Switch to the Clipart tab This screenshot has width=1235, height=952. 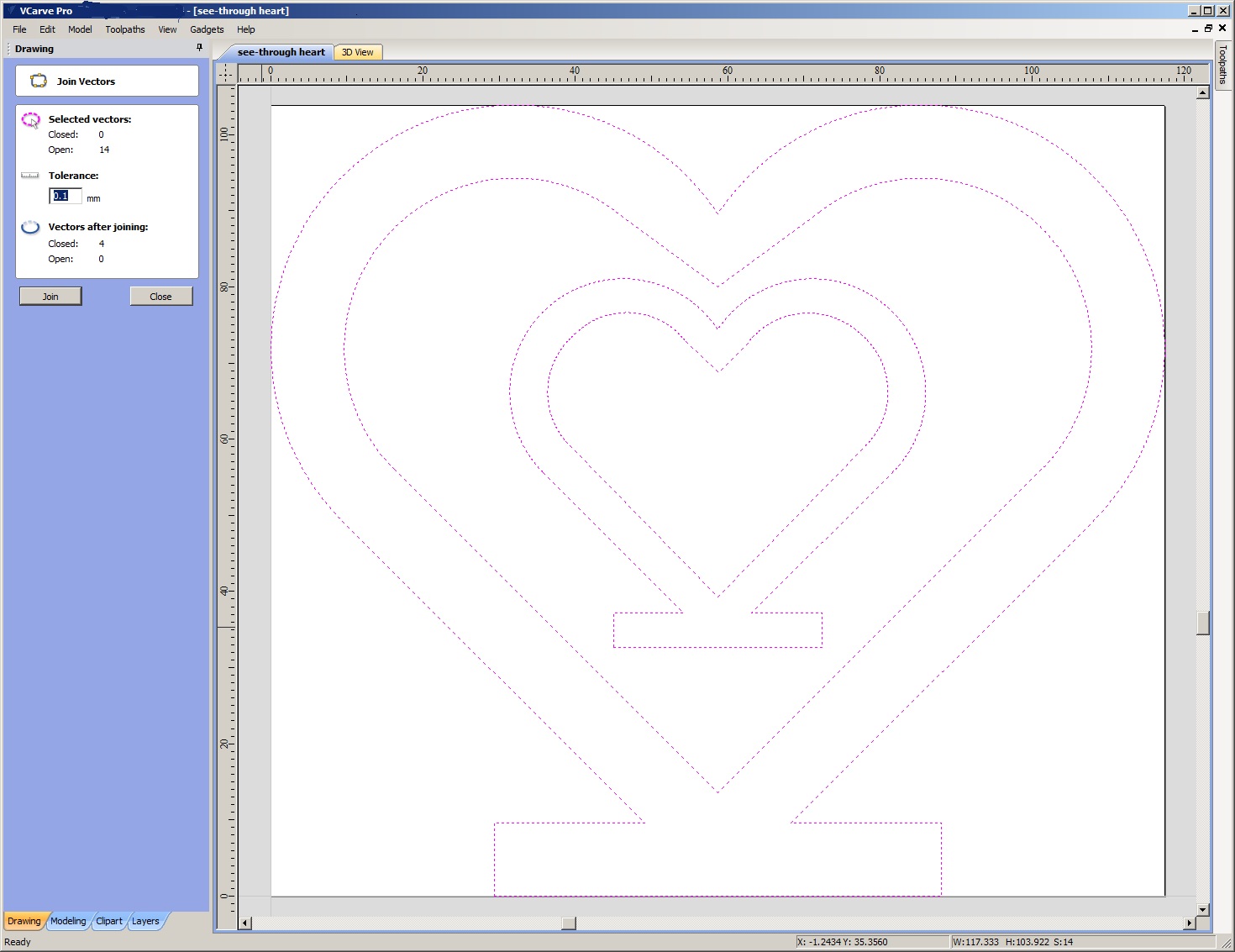coord(109,921)
